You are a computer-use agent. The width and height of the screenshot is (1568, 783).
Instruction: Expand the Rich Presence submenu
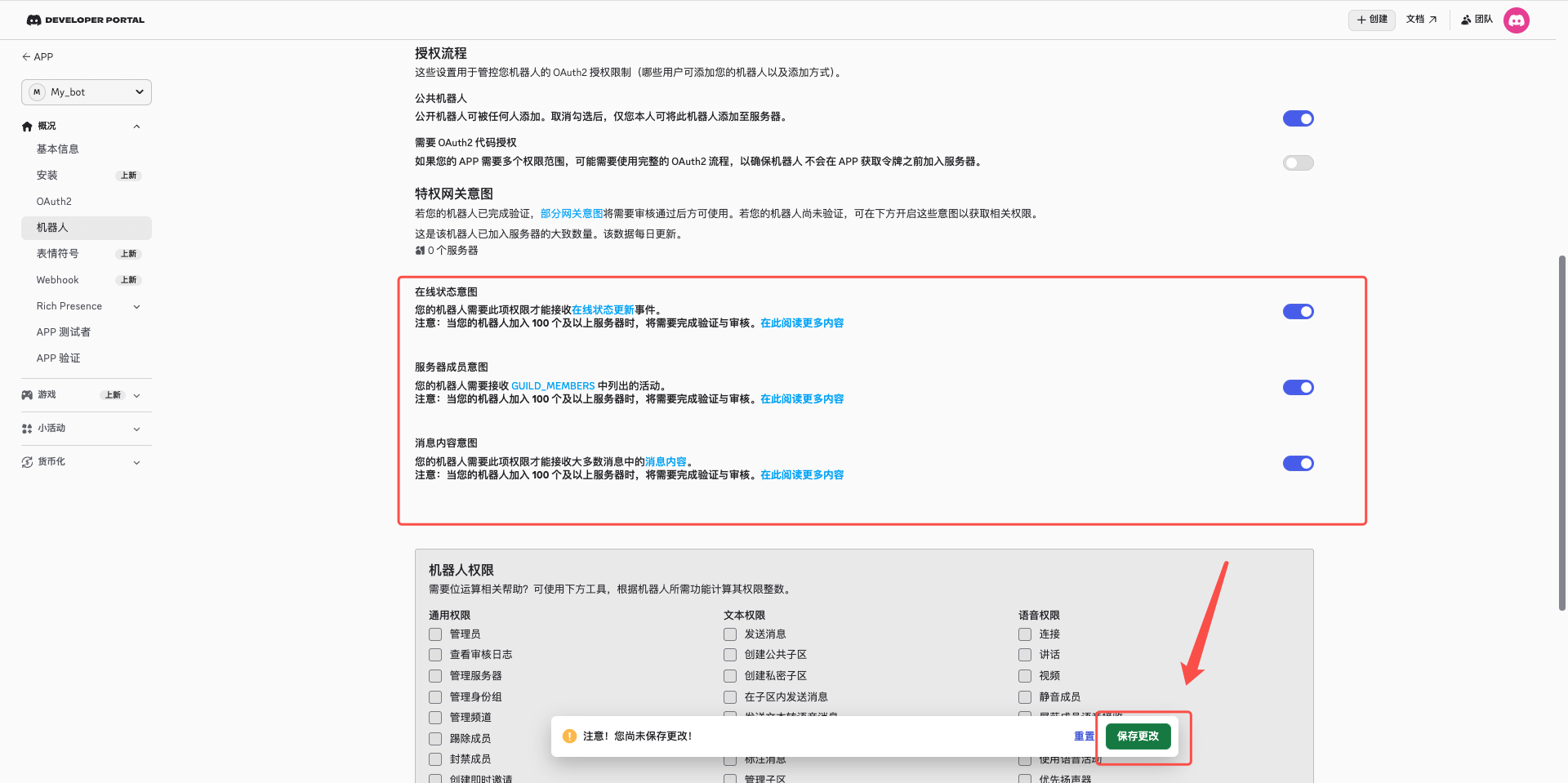coord(136,307)
